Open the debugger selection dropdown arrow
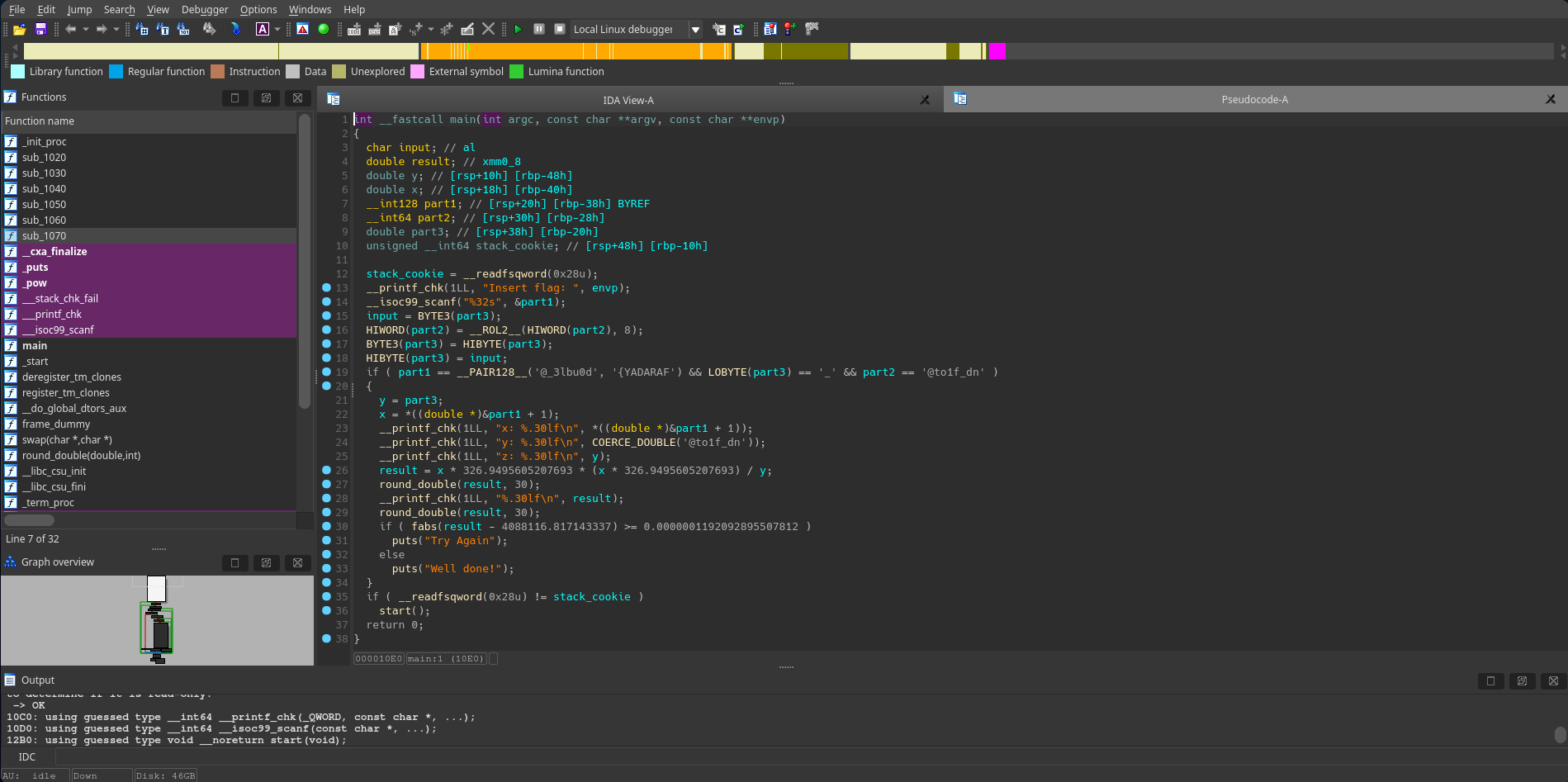 pos(695,29)
